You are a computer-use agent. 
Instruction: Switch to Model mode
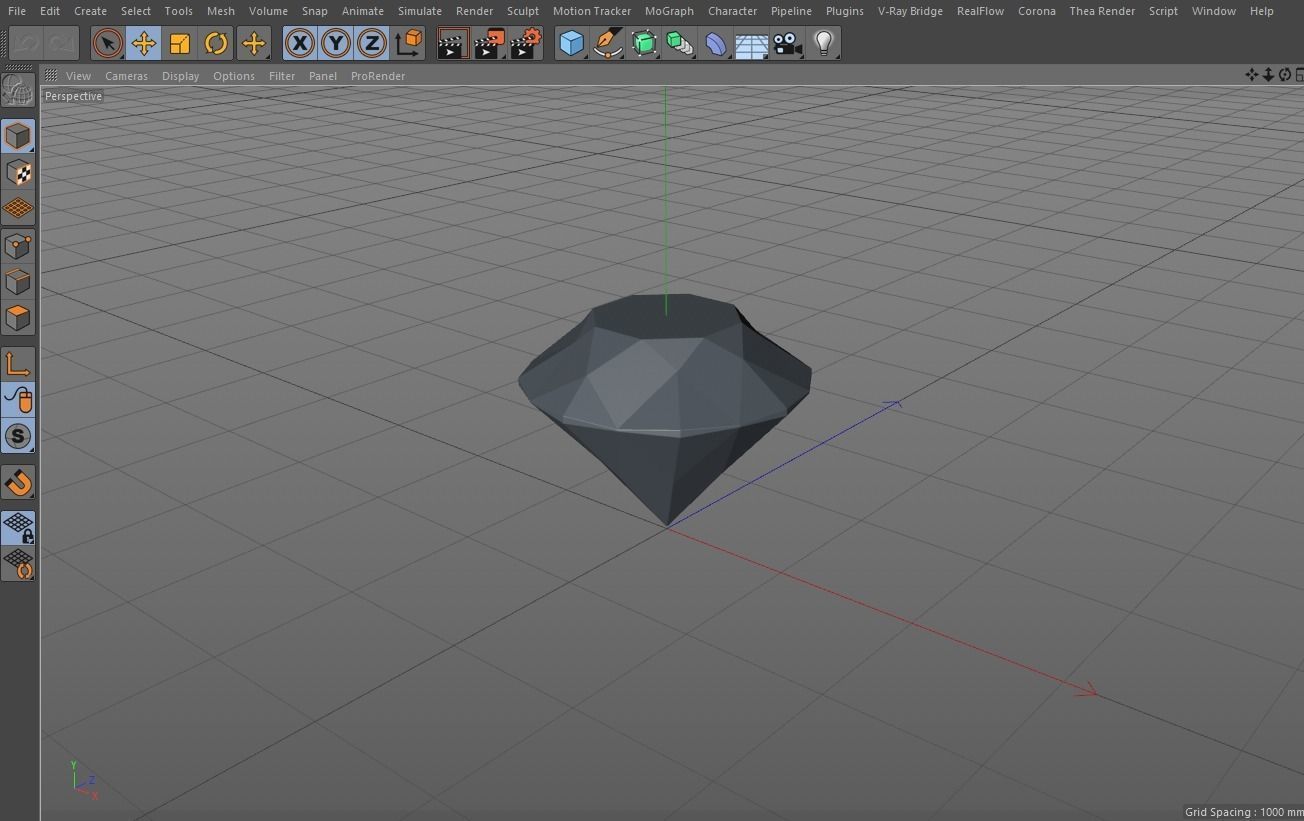click(18, 136)
